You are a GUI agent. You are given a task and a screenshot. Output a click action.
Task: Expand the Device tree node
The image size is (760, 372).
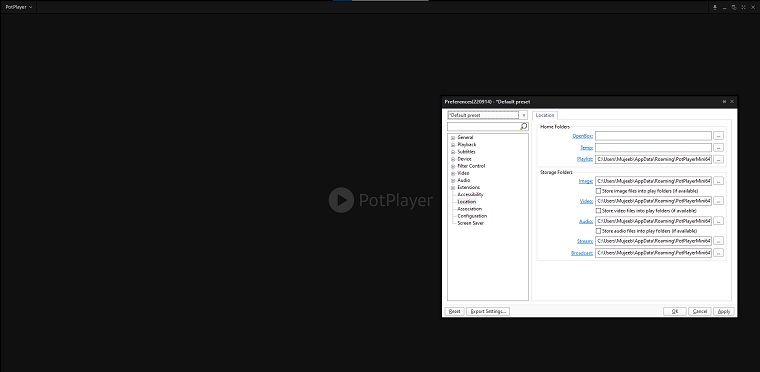453,159
